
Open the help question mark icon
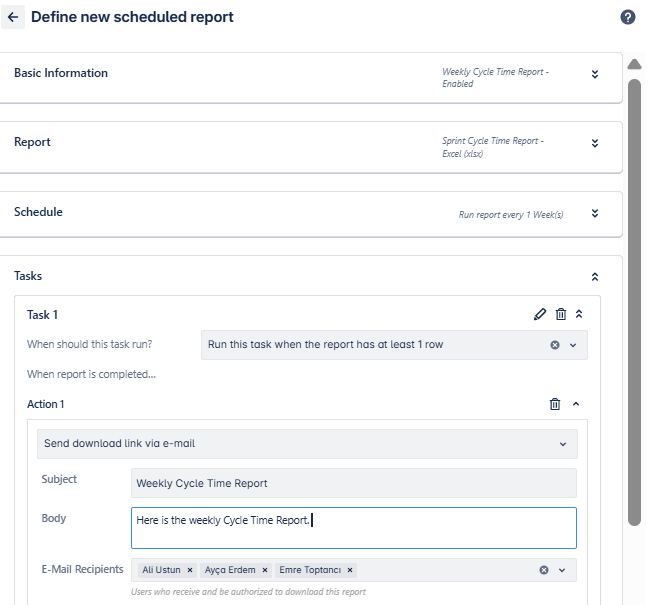627,17
